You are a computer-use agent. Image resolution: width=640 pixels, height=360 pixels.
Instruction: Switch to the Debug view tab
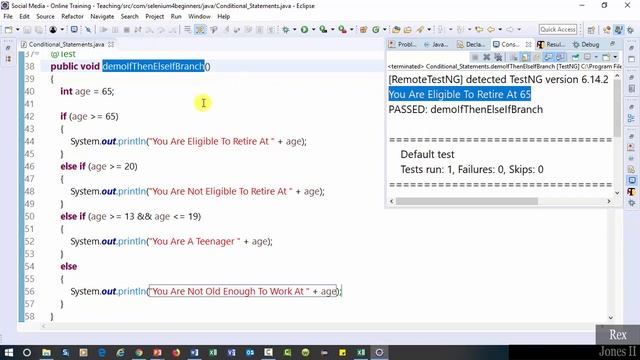[x=586, y=44]
